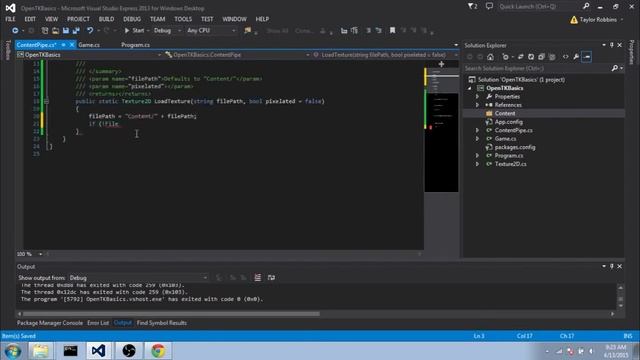Open the TEST menu
640x360 pixels.
(207, 19)
